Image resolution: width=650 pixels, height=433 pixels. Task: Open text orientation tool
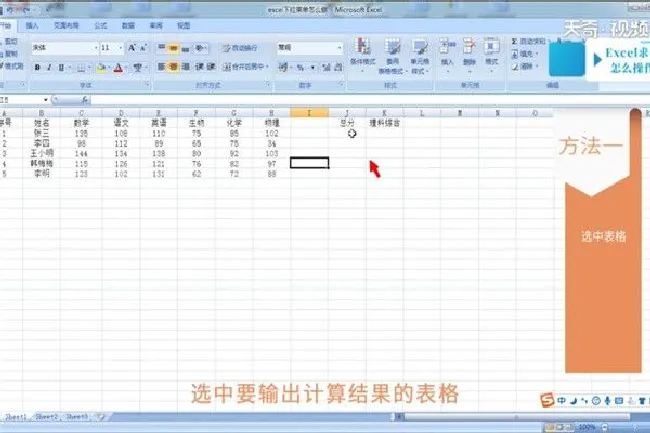(201, 48)
